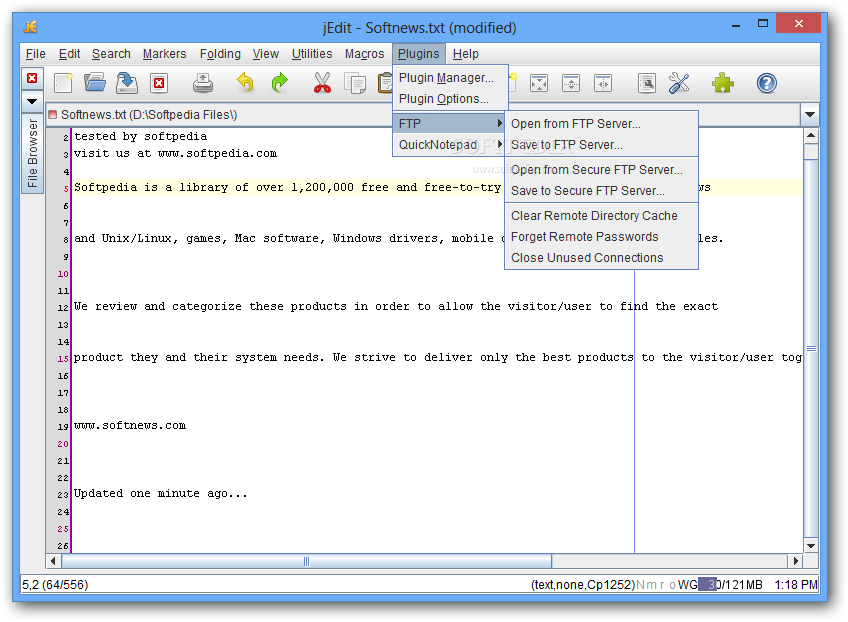The width and height of the screenshot is (848, 622).
Task: Click the Split Horizontally toolbar icon
Action: coord(571,83)
